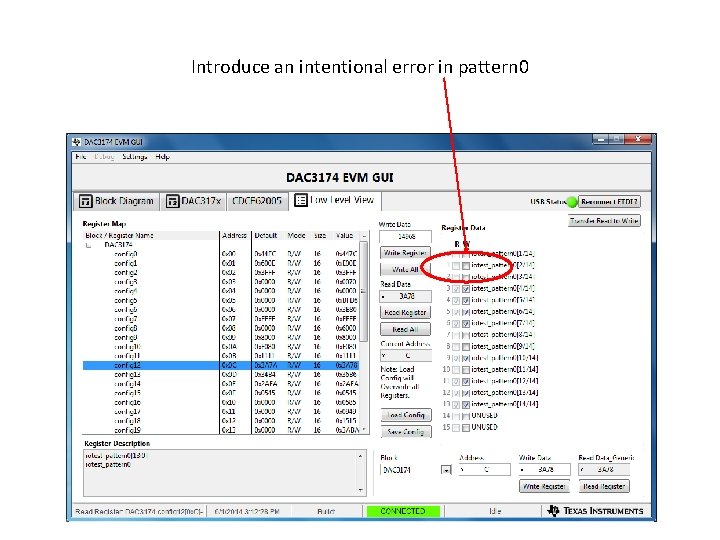Open the Debug menu

pos(104,157)
